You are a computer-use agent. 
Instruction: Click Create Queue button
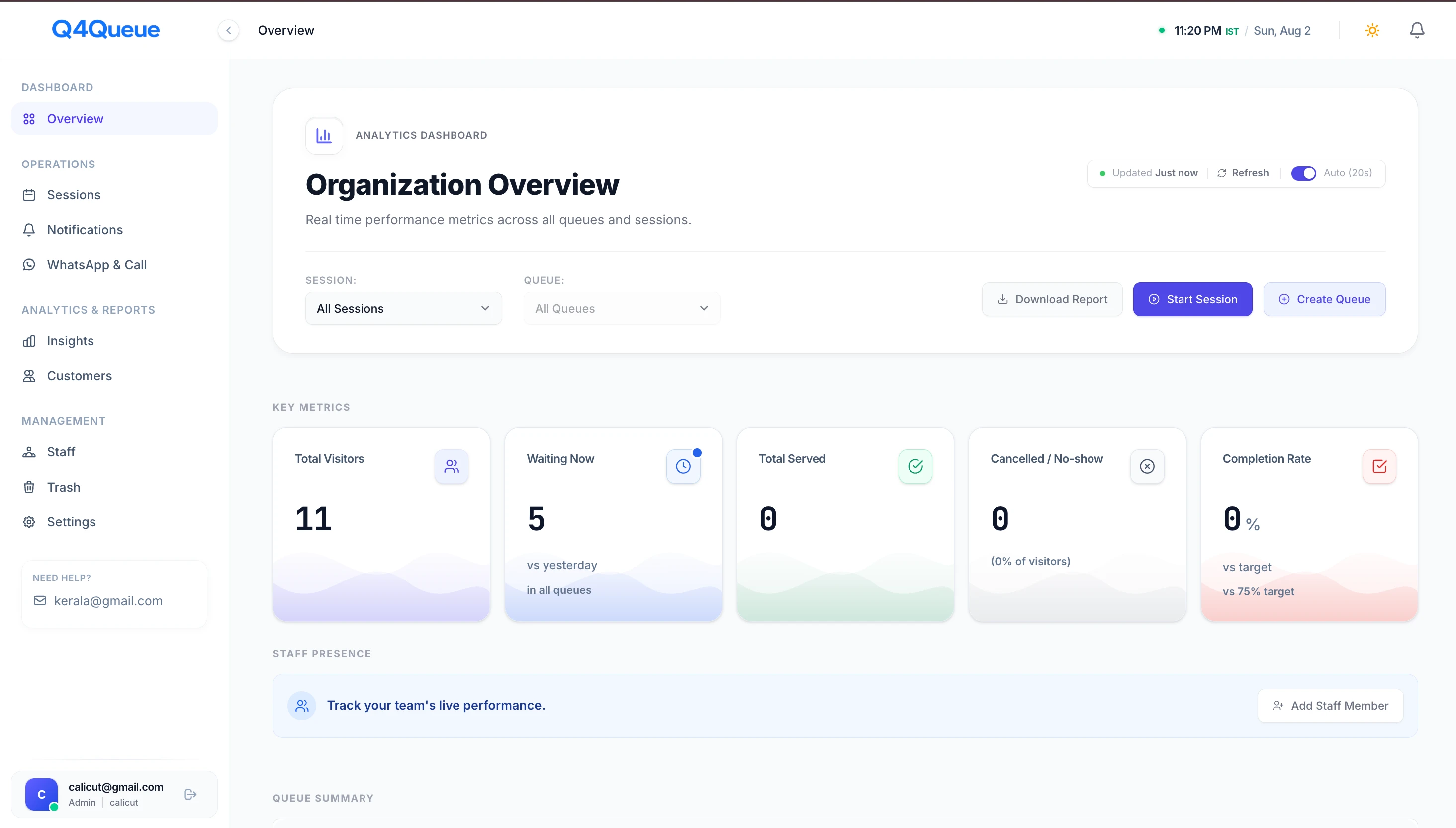click(1325, 299)
